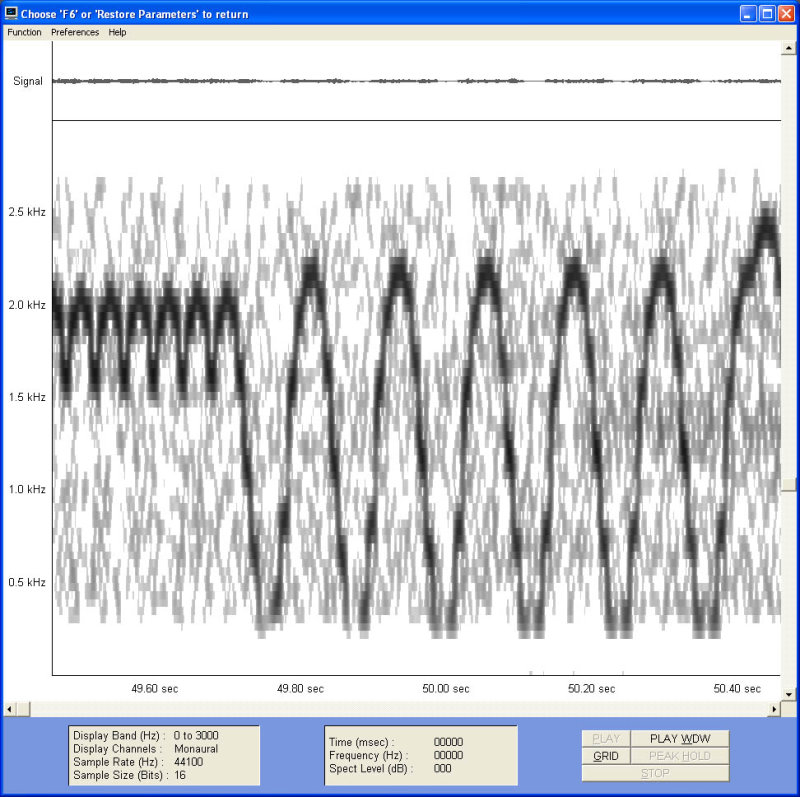Click the 0.5 kHz axis label
Viewport: 800px width, 797px height.
tap(27, 582)
